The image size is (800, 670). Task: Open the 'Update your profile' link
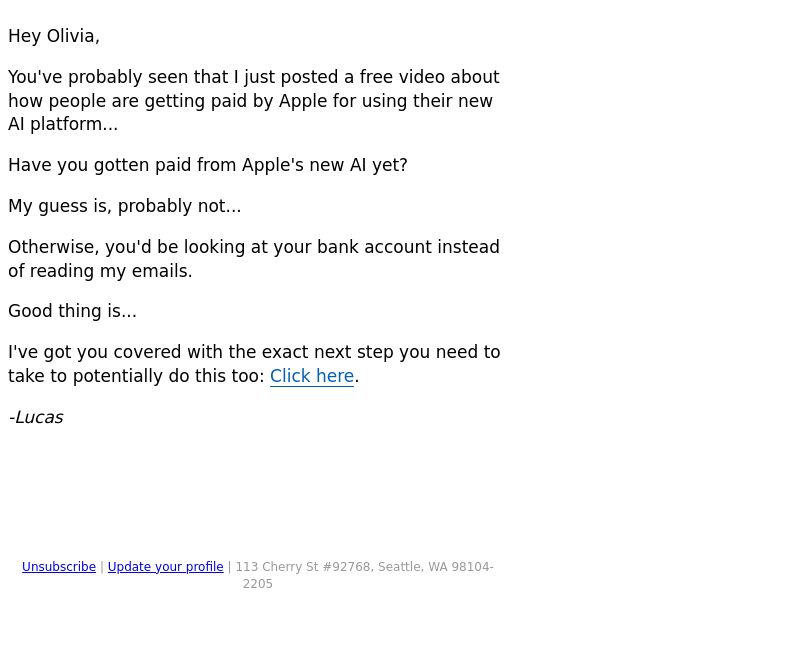click(165, 567)
